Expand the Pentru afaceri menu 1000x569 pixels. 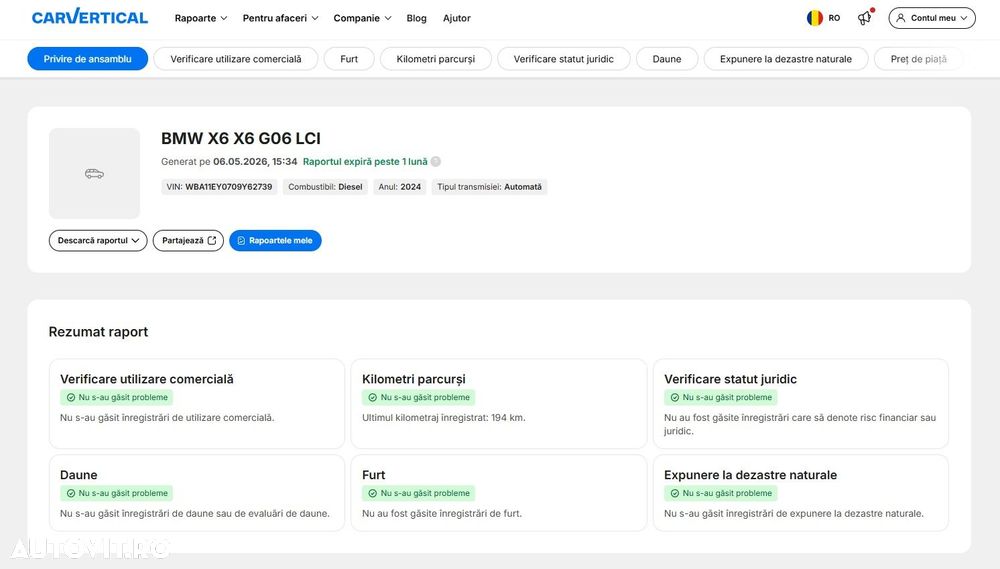[281, 18]
